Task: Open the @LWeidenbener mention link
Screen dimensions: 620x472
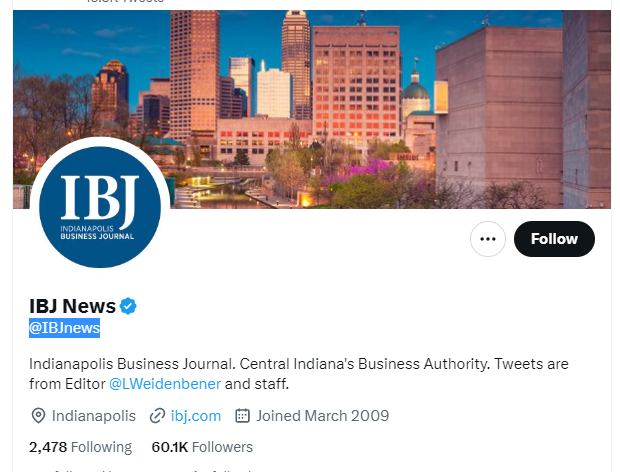Action: (x=164, y=384)
